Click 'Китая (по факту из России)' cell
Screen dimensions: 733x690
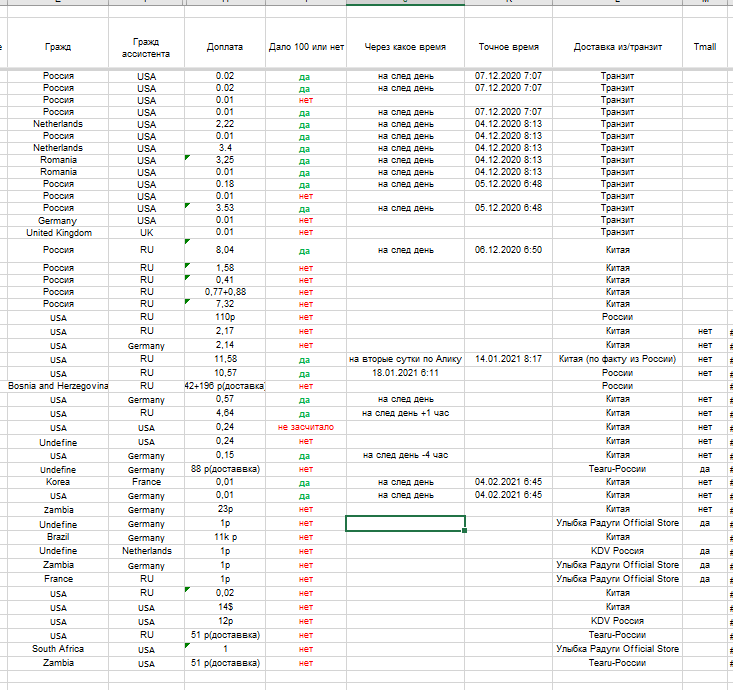(x=618, y=359)
